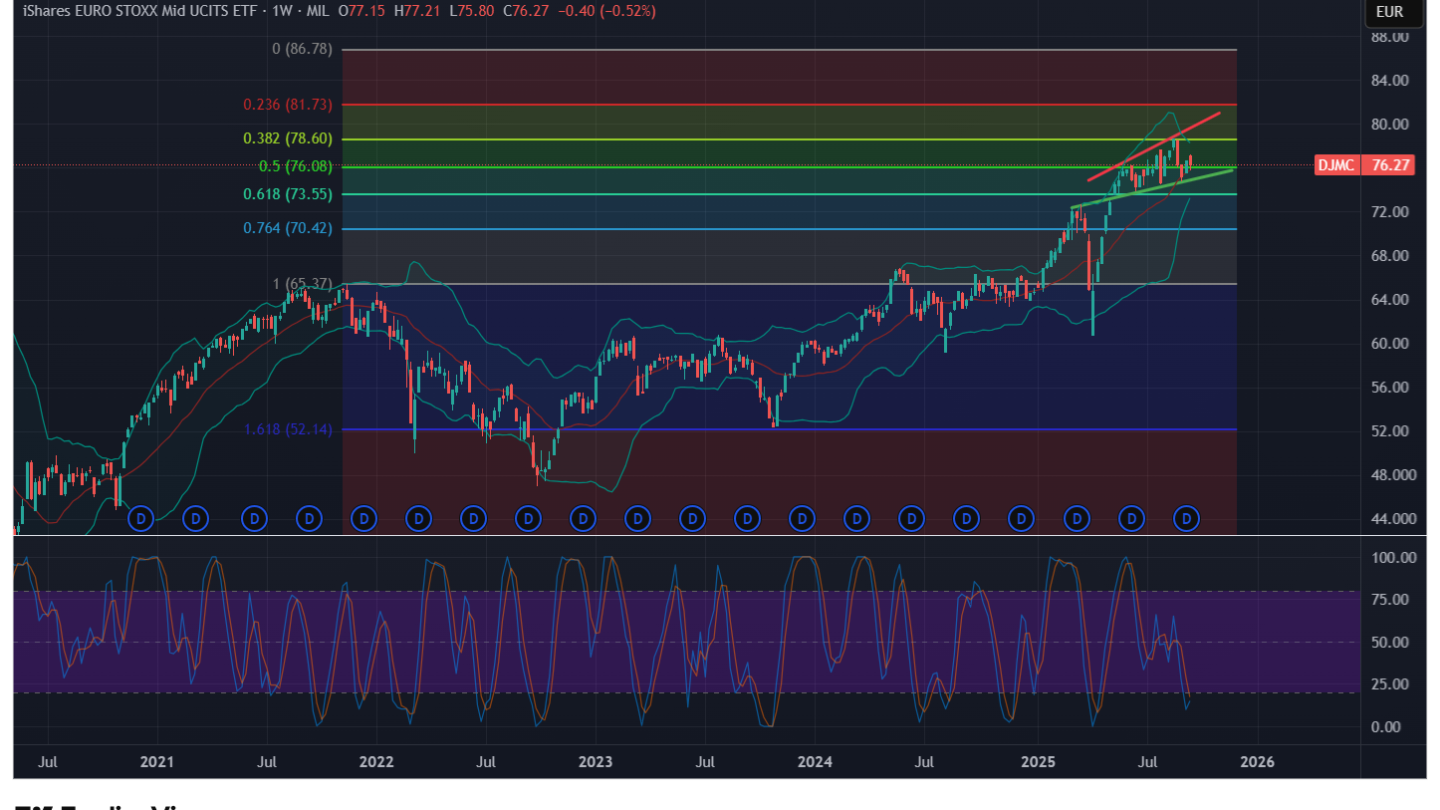1440x810 pixels.
Task: Select the 0.618 (73.55) Fibonacci level label
Action: pyautogui.click(x=287, y=194)
